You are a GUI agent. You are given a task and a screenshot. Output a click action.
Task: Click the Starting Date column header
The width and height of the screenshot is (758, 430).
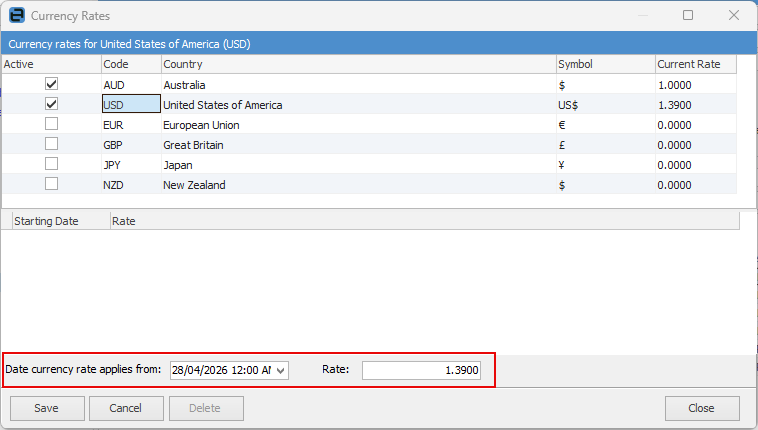(x=61, y=221)
